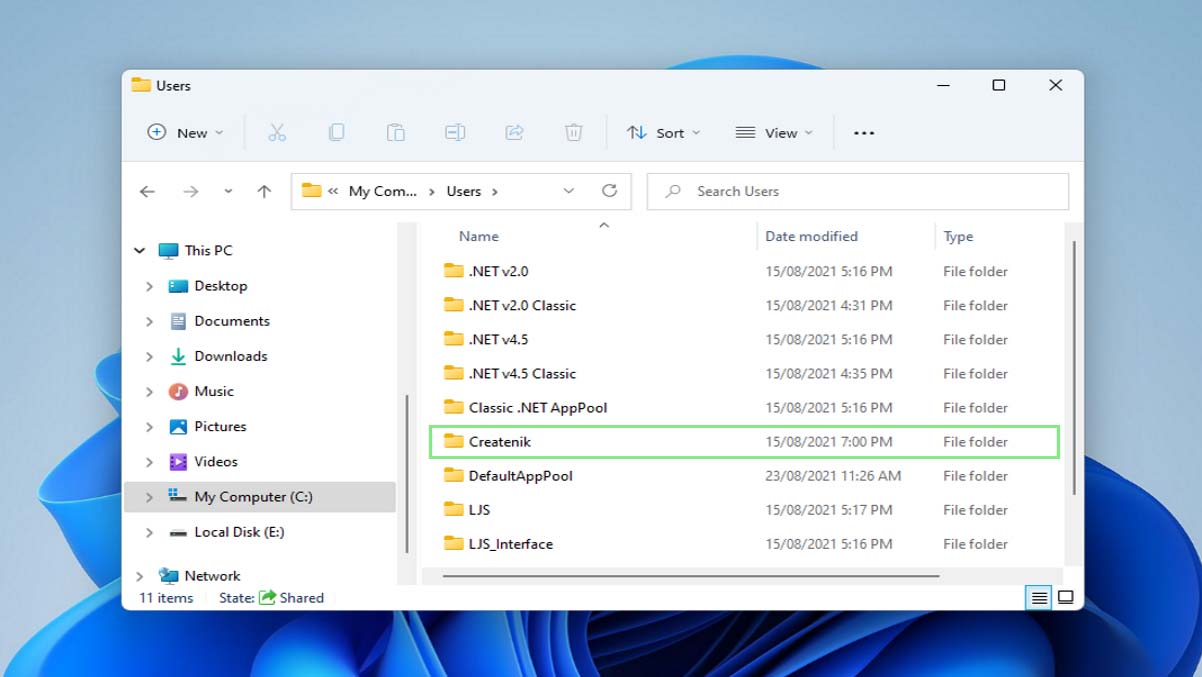Sort by the Name column header
Screen dimensions: 1202x677
(x=478, y=236)
